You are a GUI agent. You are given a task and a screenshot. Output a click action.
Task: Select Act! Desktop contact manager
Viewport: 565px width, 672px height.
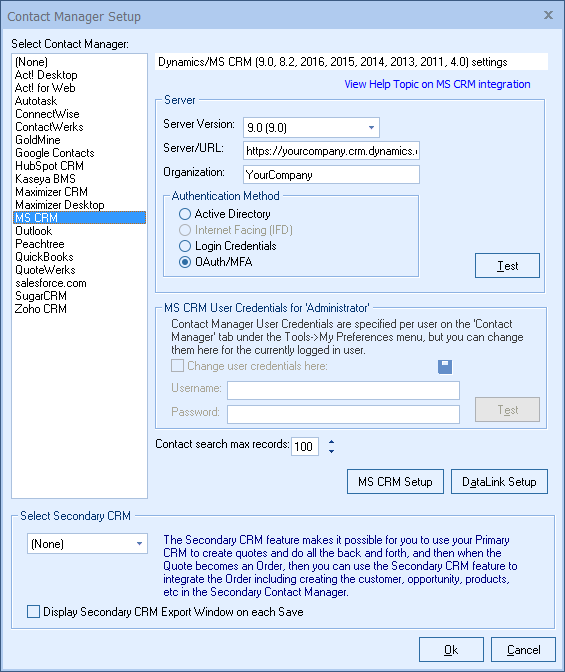click(x=79, y=75)
